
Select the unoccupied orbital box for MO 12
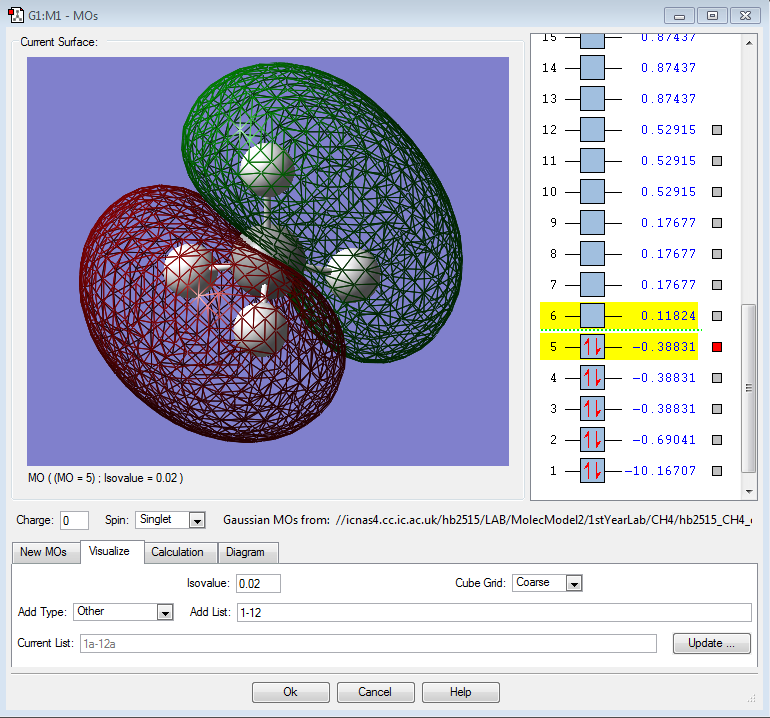[592, 130]
